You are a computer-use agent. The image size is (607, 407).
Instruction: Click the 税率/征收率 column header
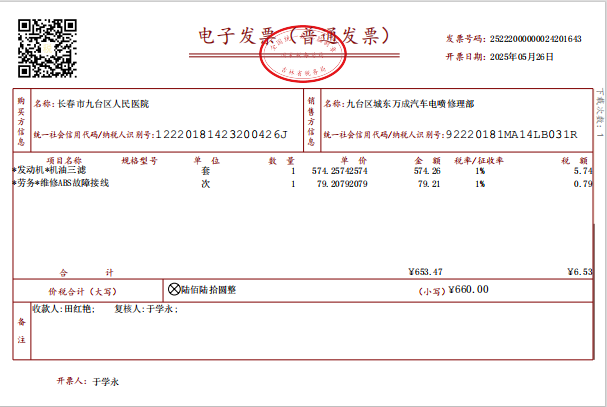click(479, 161)
